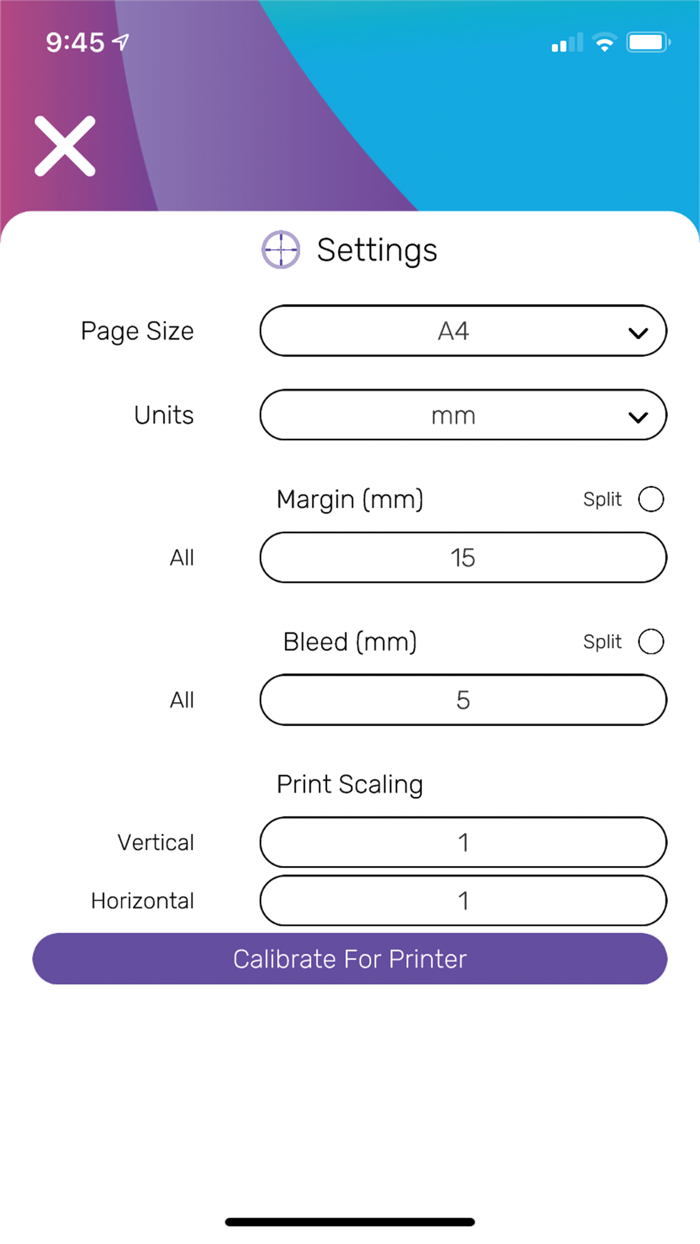Click the Calibrate For Printer button
Image resolution: width=700 pixels, height=1244 pixels.
(349, 958)
